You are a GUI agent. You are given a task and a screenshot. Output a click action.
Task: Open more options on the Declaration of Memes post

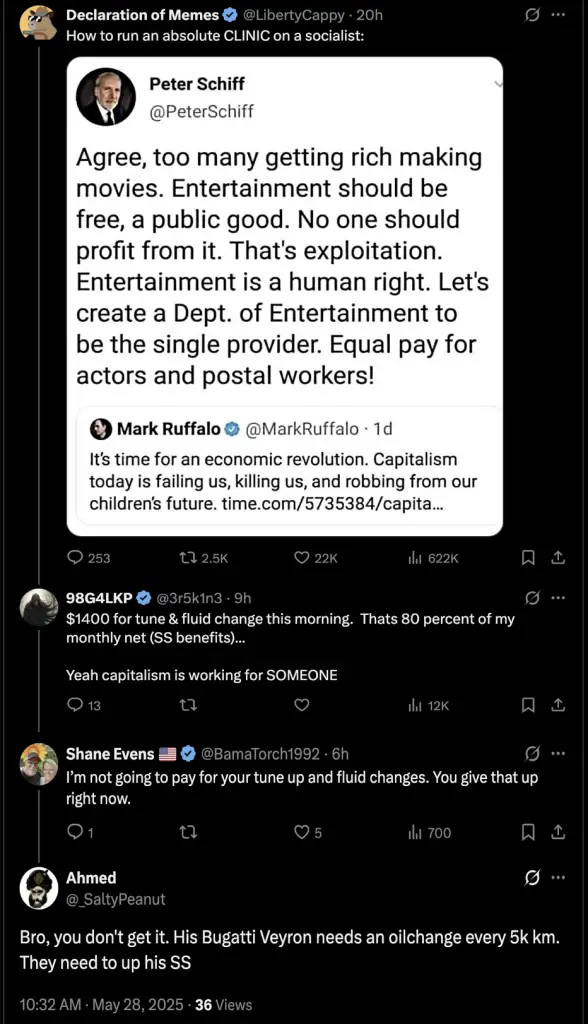tap(557, 14)
